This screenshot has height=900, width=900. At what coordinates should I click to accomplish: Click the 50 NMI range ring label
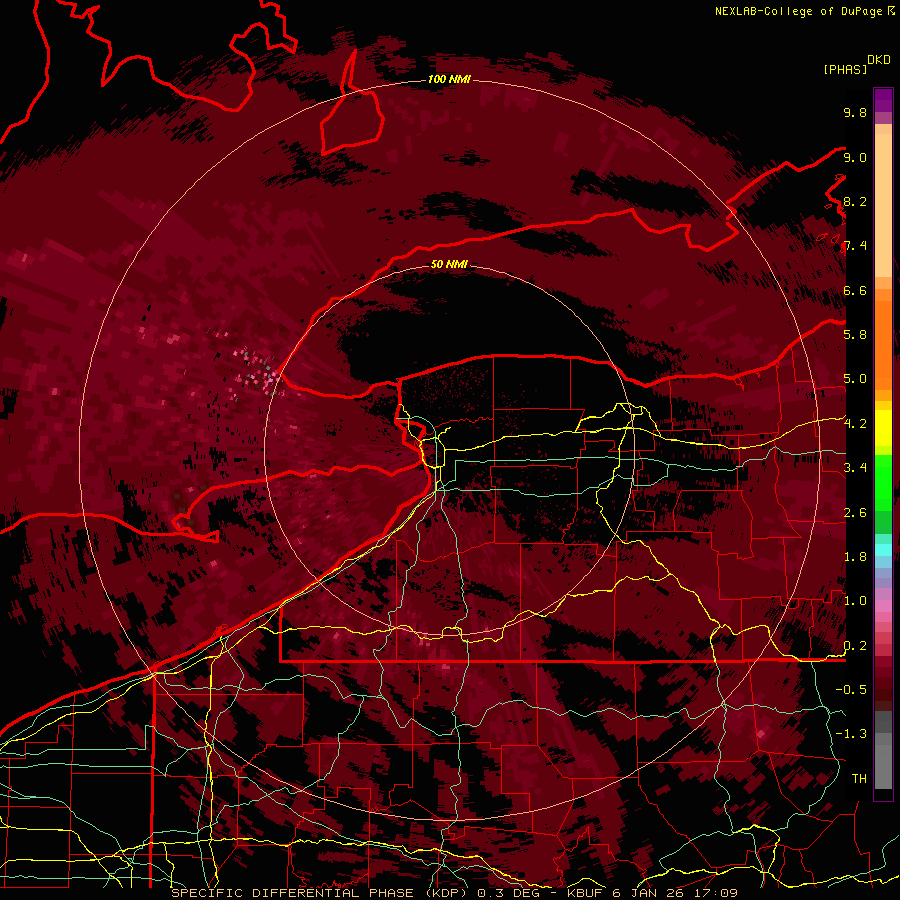click(x=449, y=264)
